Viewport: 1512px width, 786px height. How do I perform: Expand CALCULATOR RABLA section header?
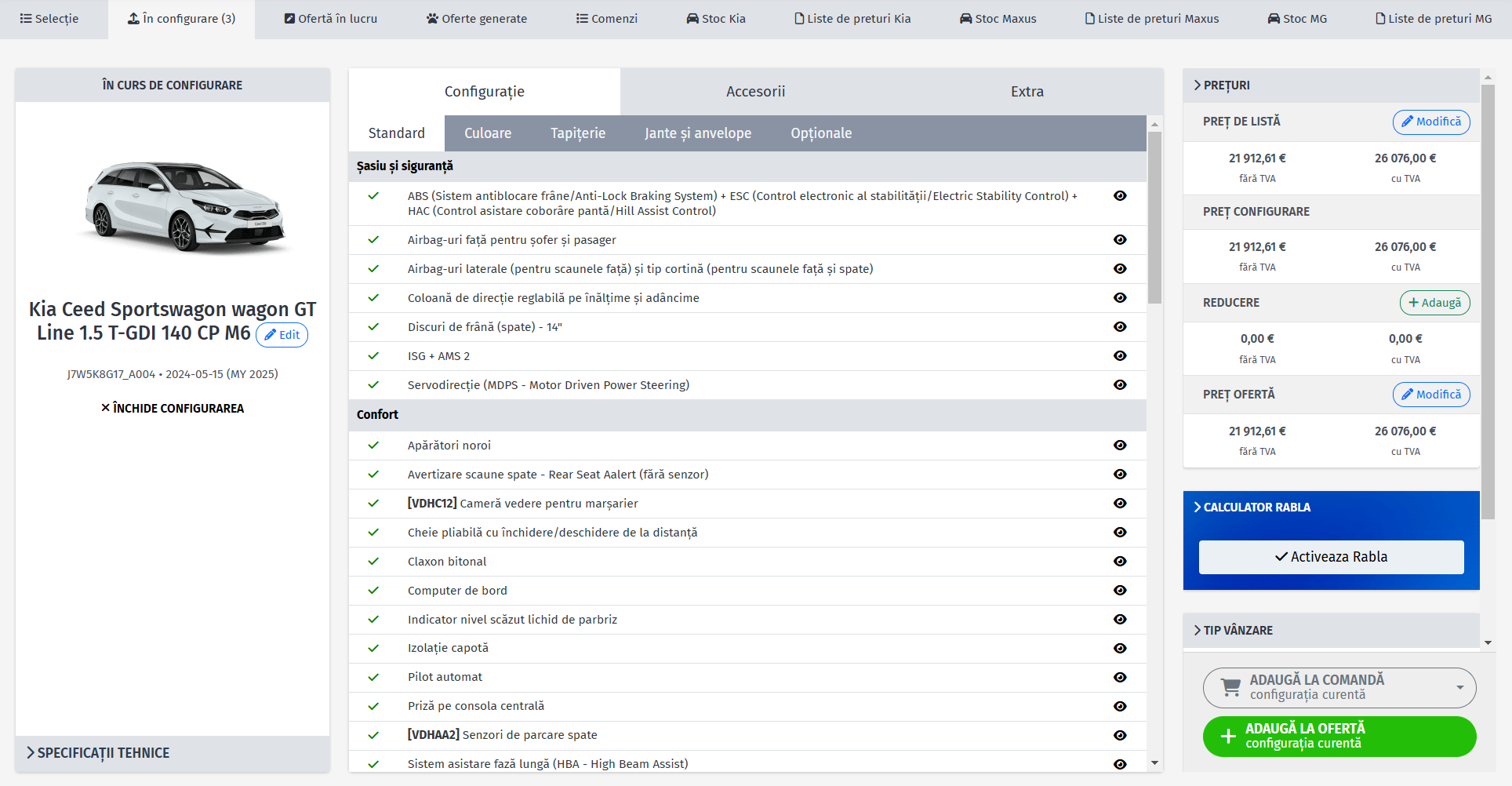(x=1332, y=508)
